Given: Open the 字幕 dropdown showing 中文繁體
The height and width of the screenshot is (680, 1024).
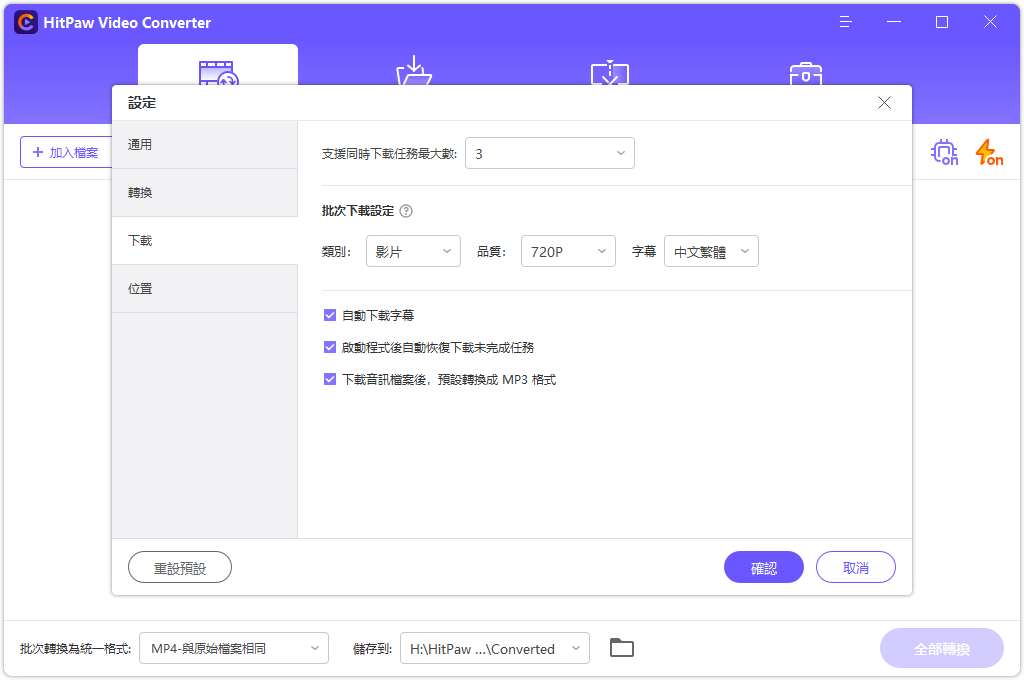Looking at the screenshot, I should click(711, 251).
